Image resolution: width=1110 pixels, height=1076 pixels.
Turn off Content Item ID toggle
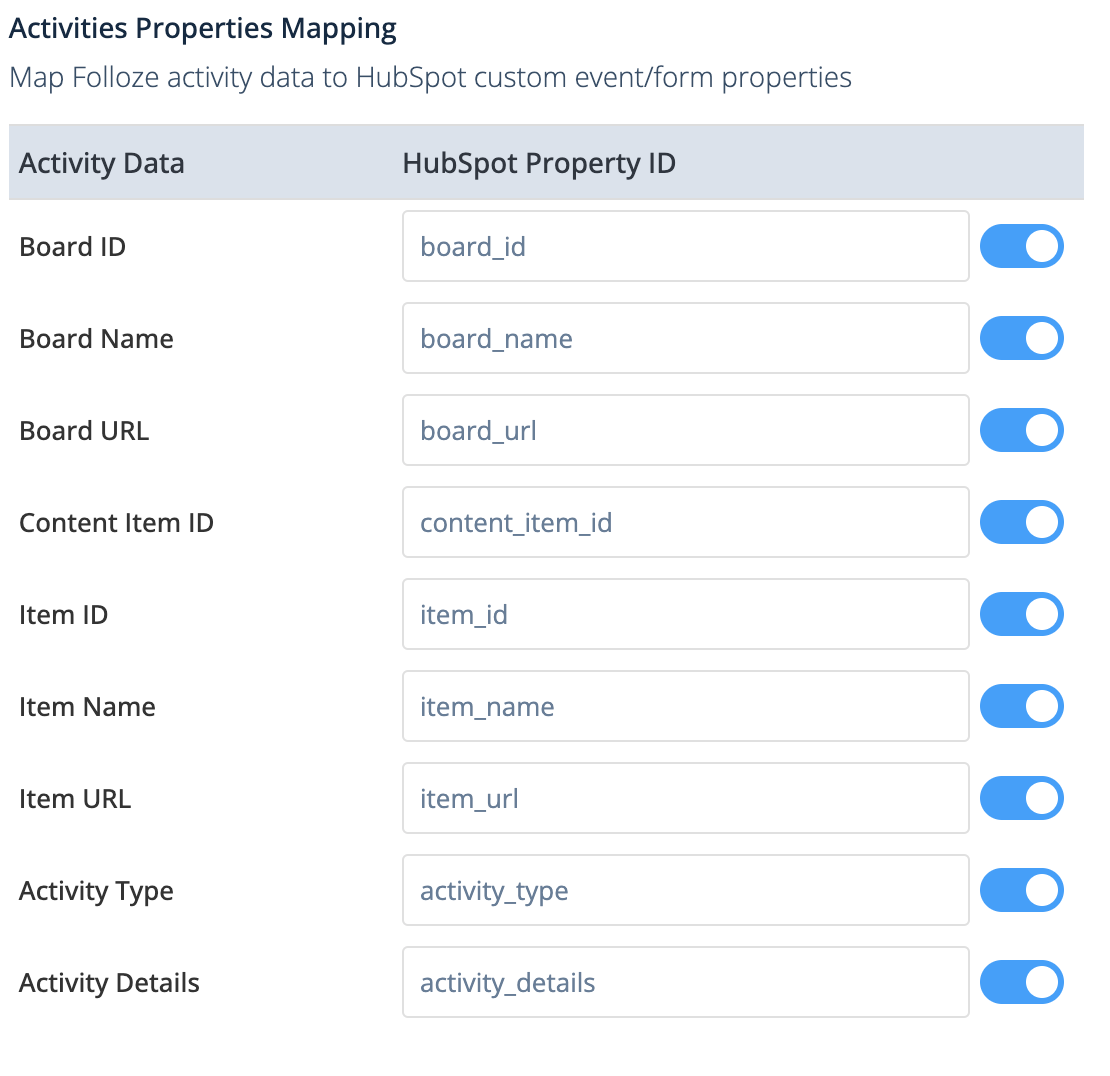point(1021,522)
